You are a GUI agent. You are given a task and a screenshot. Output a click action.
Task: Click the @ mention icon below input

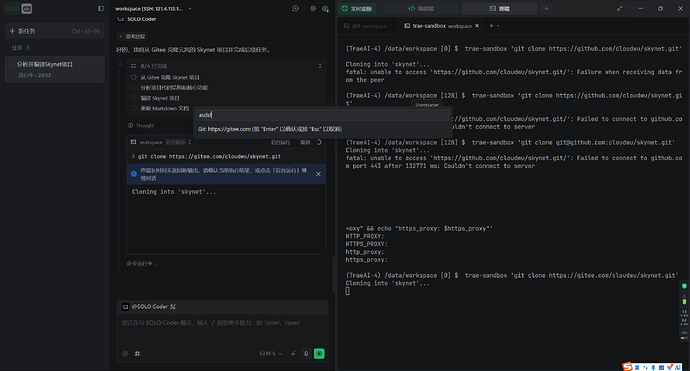[x=125, y=353]
